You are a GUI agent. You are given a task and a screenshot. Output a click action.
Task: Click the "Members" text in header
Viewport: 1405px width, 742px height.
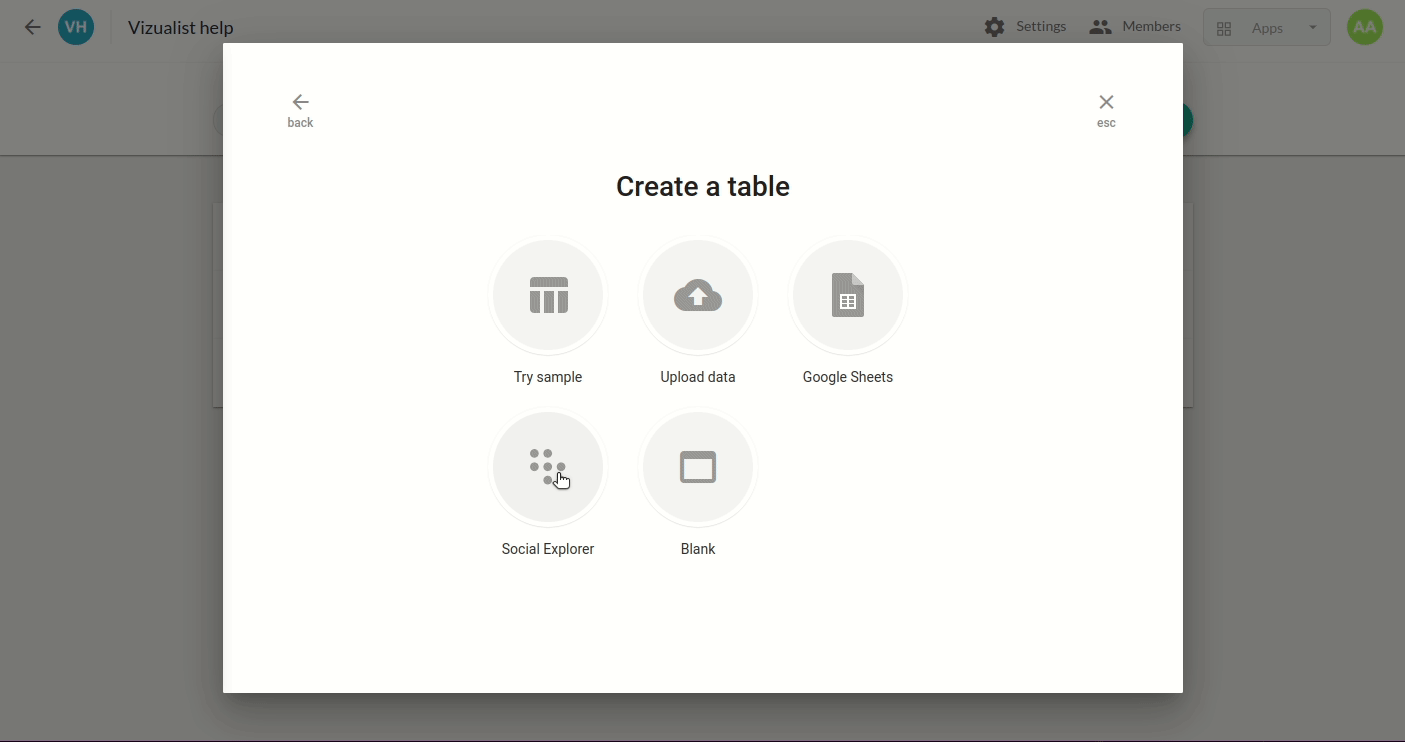click(x=1151, y=27)
